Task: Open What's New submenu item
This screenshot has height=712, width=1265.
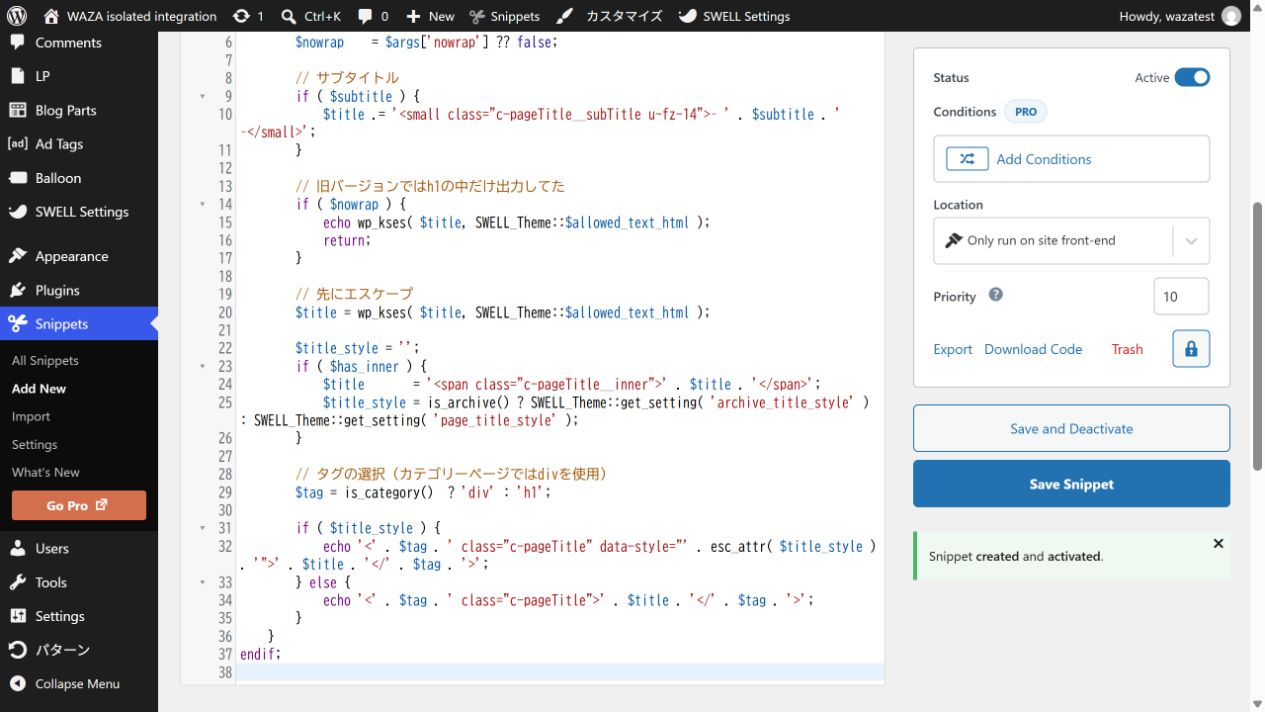Action: point(46,472)
